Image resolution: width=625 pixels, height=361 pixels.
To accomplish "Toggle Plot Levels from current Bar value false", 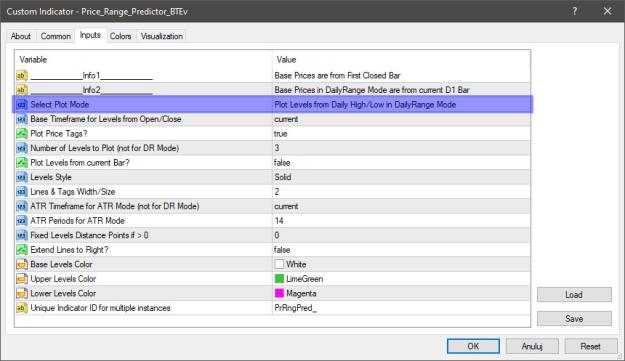I will click(x=401, y=163).
